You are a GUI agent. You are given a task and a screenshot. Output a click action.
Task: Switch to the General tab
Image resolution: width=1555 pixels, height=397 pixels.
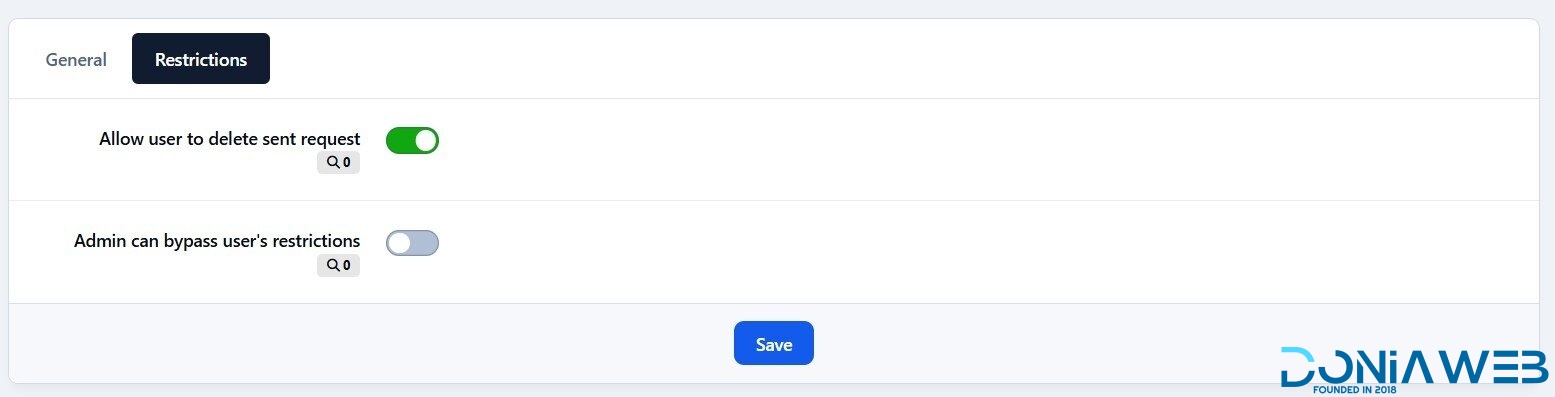(76, 59)
